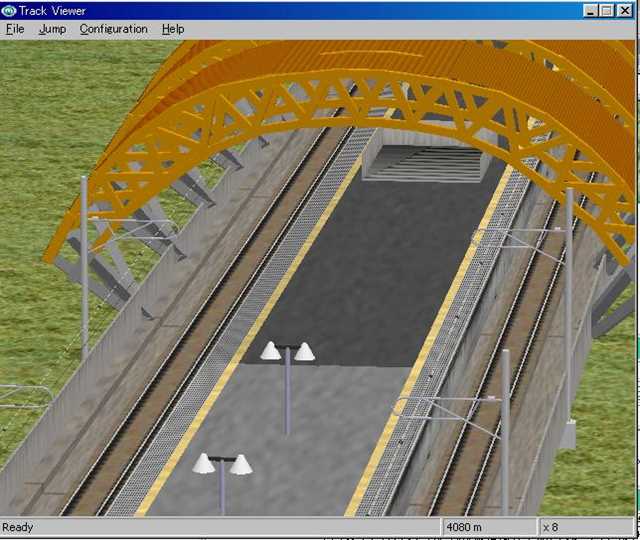Close the Track Viewer window
The height and width of the screenshot is (540, 640).
(627, 10)
